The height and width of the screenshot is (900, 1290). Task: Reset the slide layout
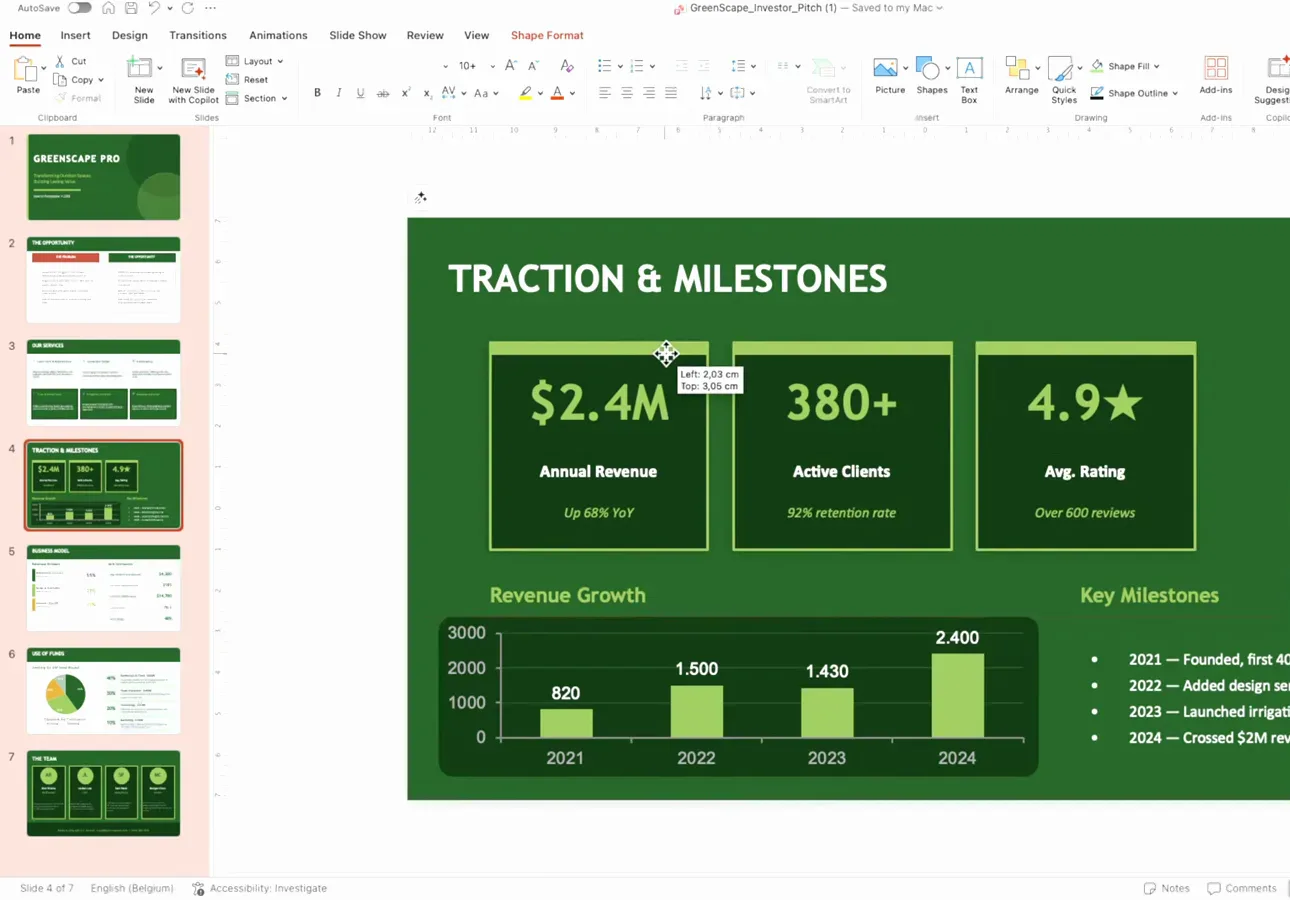pyautogui.click(x=247, y=80)
